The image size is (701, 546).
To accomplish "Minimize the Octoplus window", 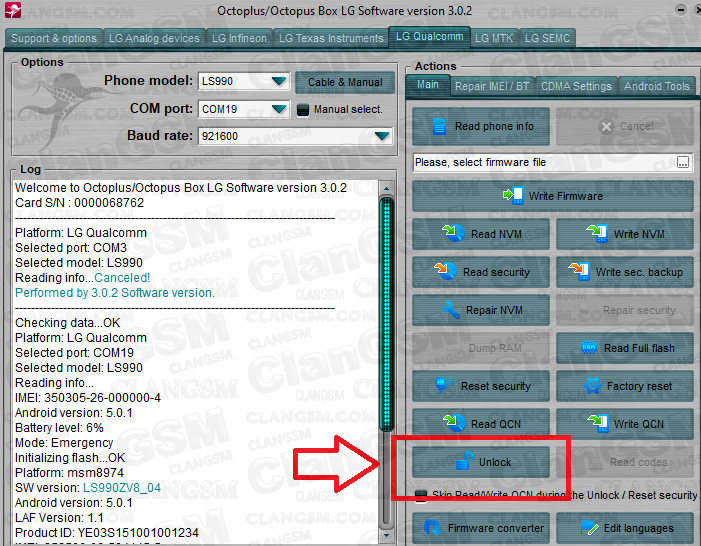I will point(680,10).
